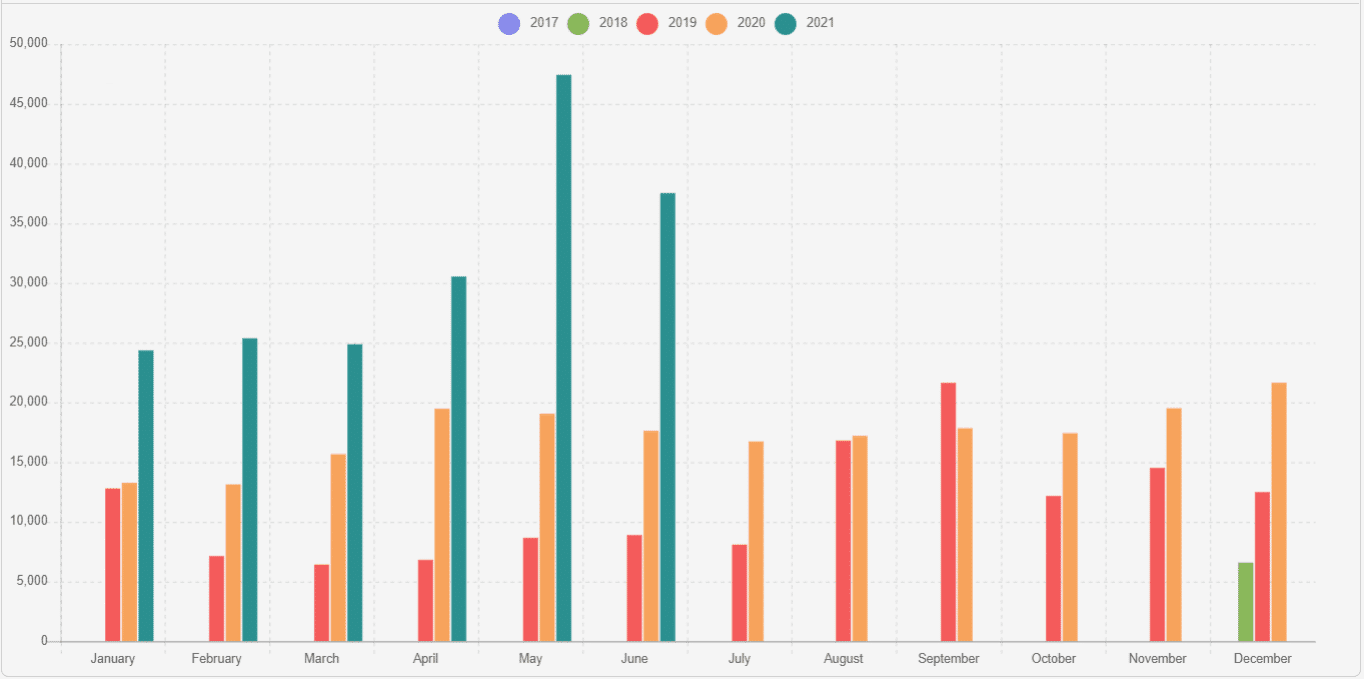Click the orange July 2020 bar
The height and width of the screenshot is (682, 1364).
(x=756, y=542)
